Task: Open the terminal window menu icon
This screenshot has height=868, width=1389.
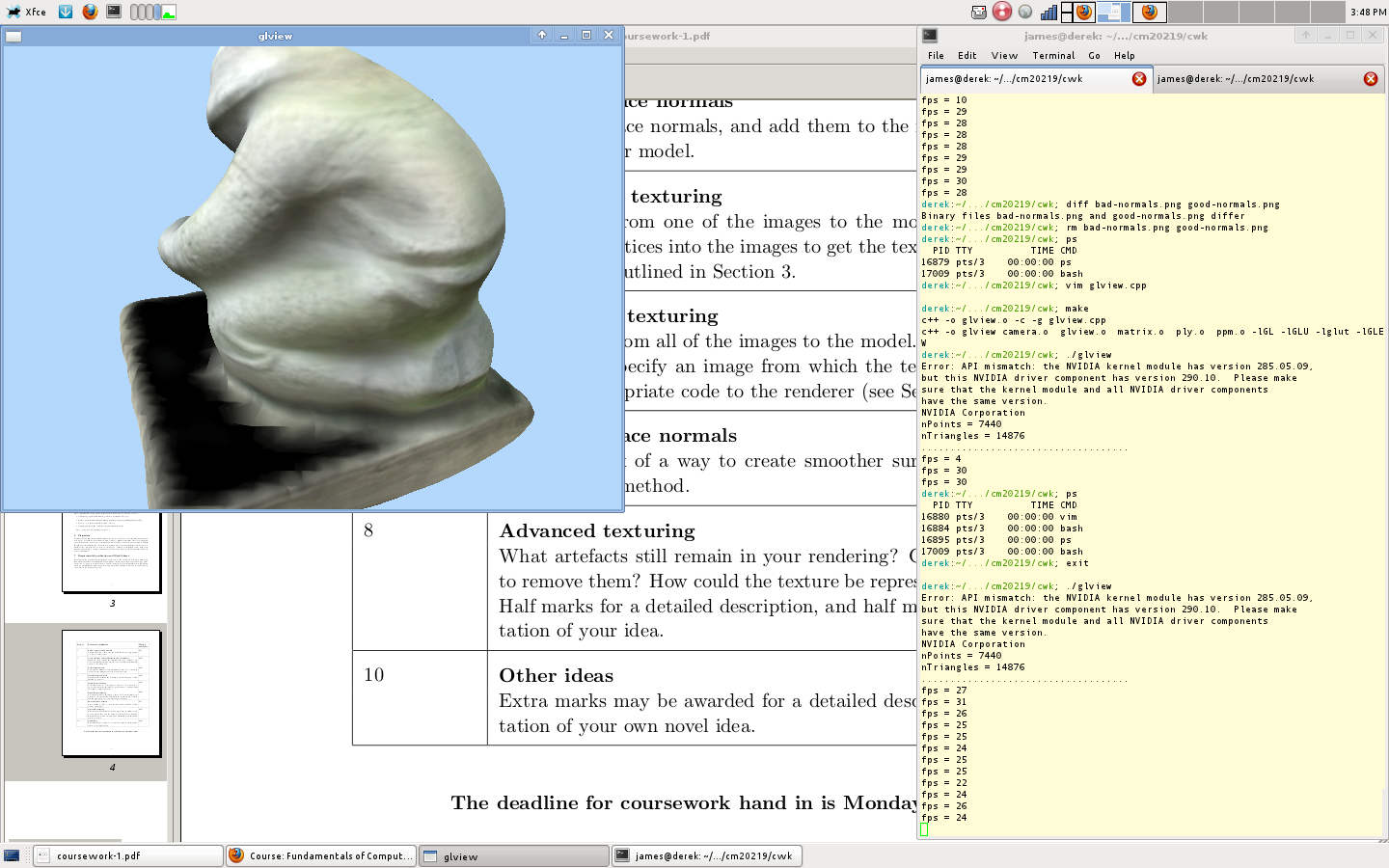Action: coord(930,36)
